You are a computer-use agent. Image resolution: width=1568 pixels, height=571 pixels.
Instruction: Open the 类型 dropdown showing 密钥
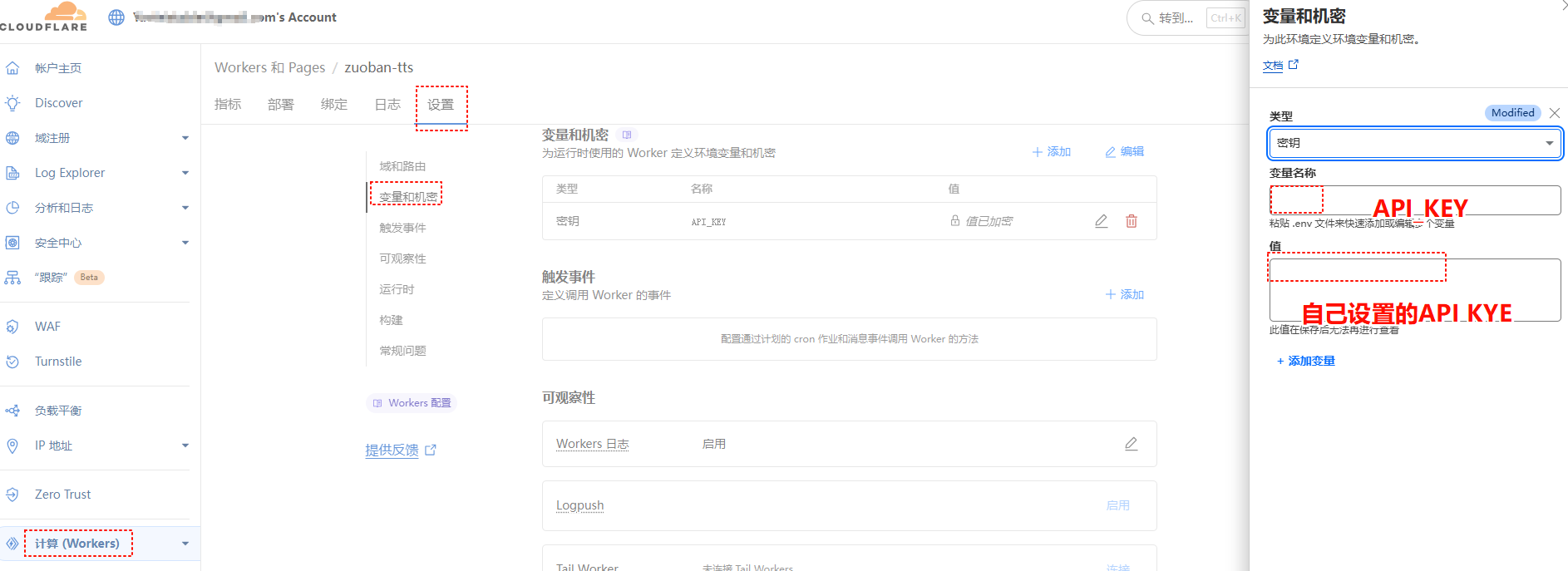[1413, 143]
